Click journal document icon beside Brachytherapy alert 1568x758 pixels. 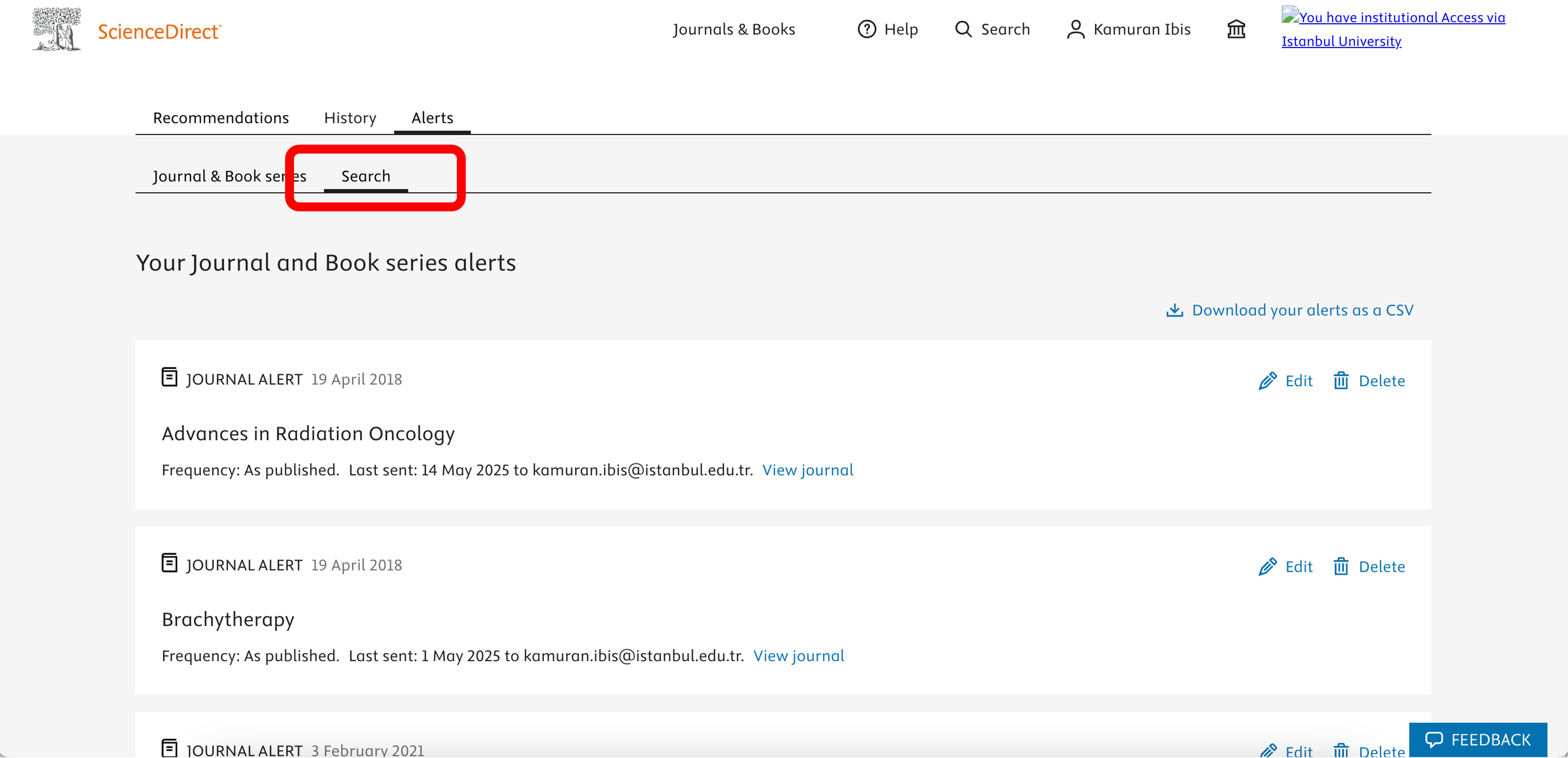169,563
